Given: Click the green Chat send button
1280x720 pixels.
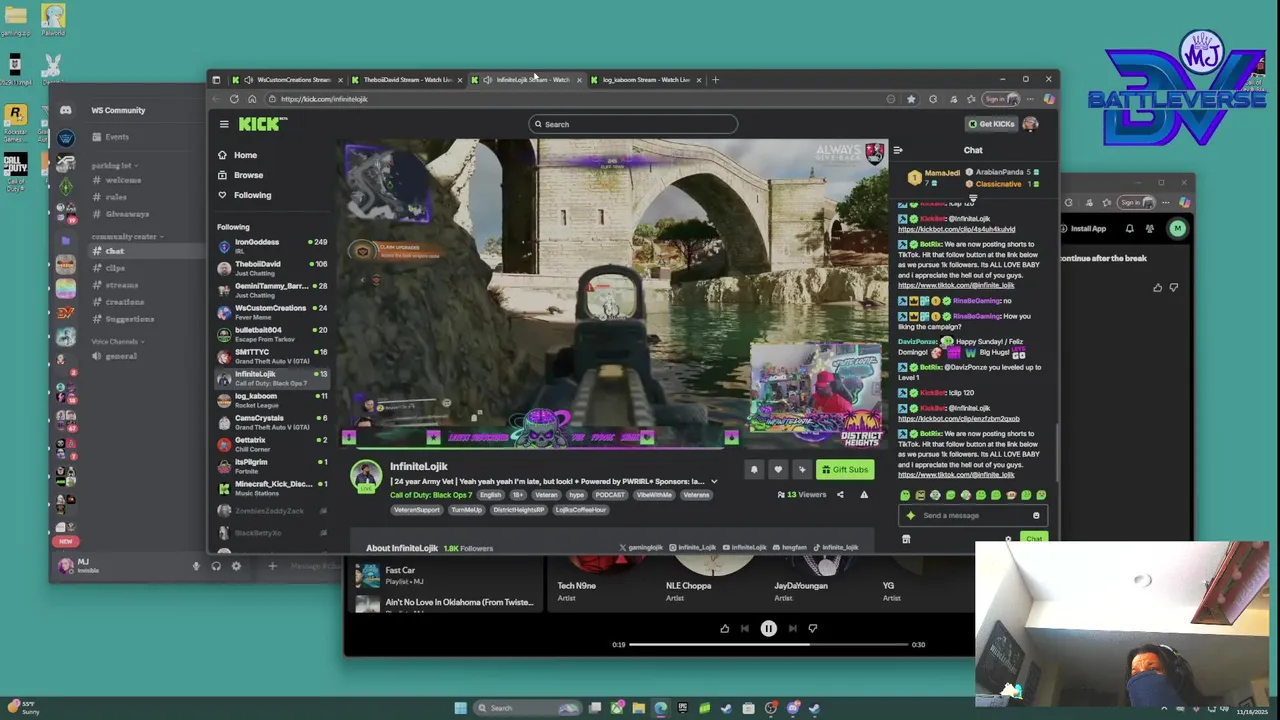Looking at the screenshot, I should (1034, 539).
